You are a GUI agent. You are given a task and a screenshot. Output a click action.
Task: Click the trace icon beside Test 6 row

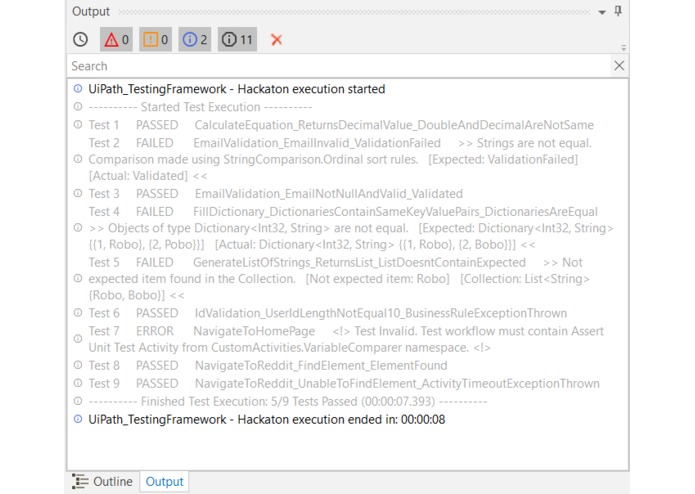78,312
